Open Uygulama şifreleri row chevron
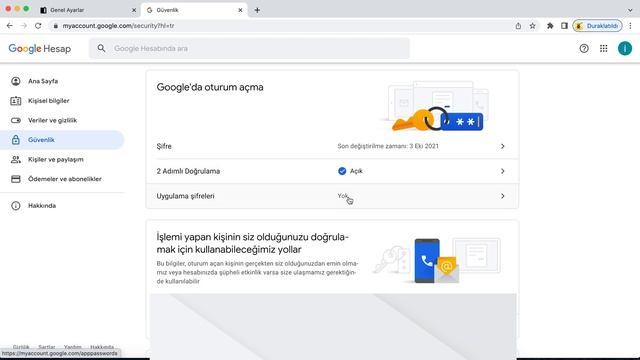 [x=502, y=196]
